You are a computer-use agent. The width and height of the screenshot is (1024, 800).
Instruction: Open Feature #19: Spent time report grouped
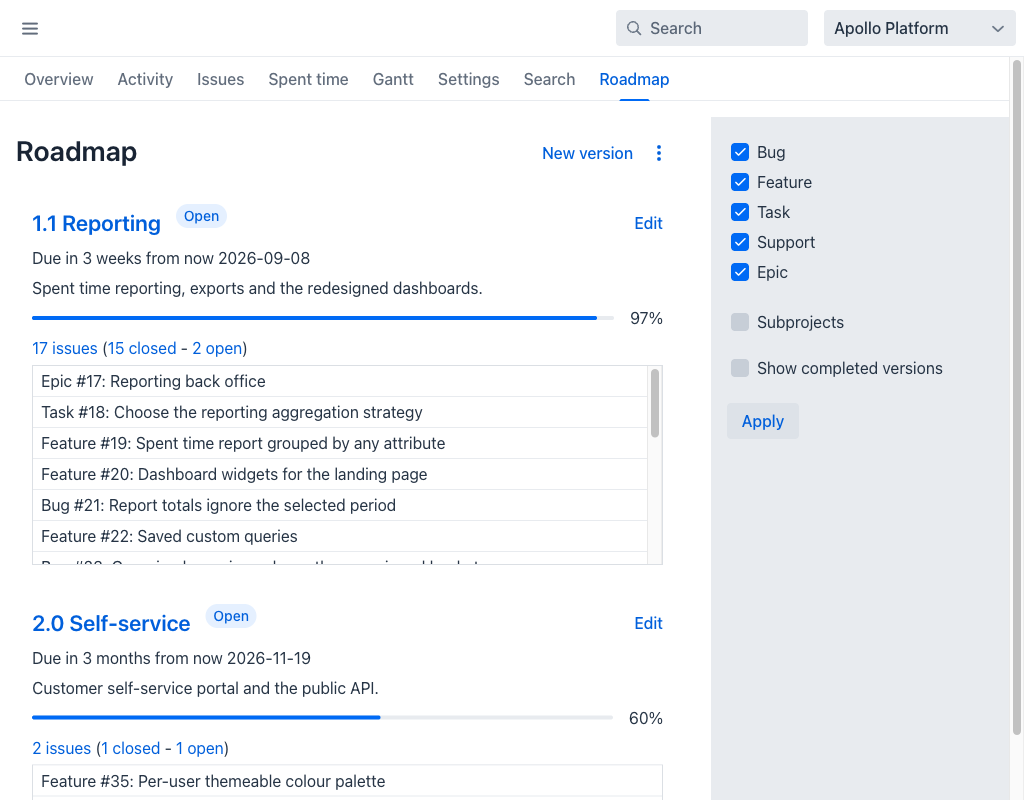[x=243, y=443]
